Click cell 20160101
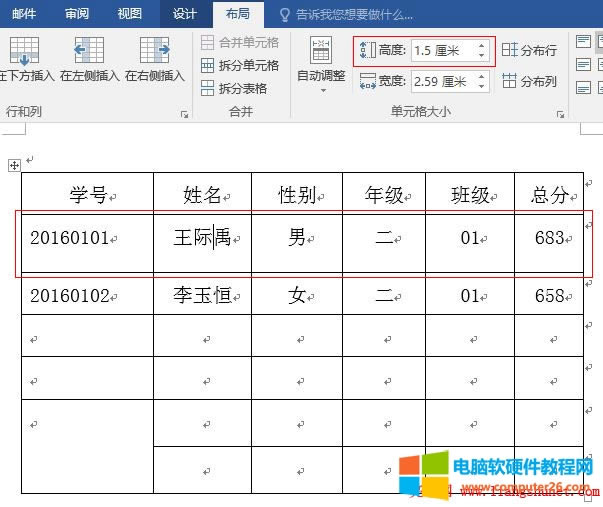The width and height of the screenshot is (603, 507). pos(87,243)
